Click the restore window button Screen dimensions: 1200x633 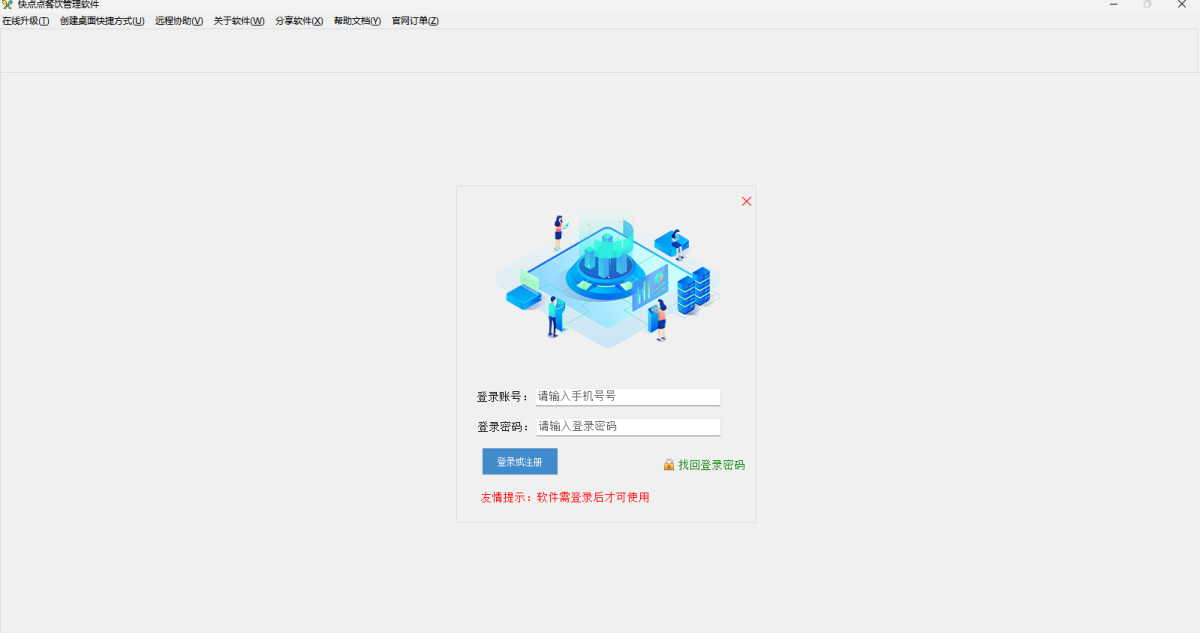pos(1147,5)
